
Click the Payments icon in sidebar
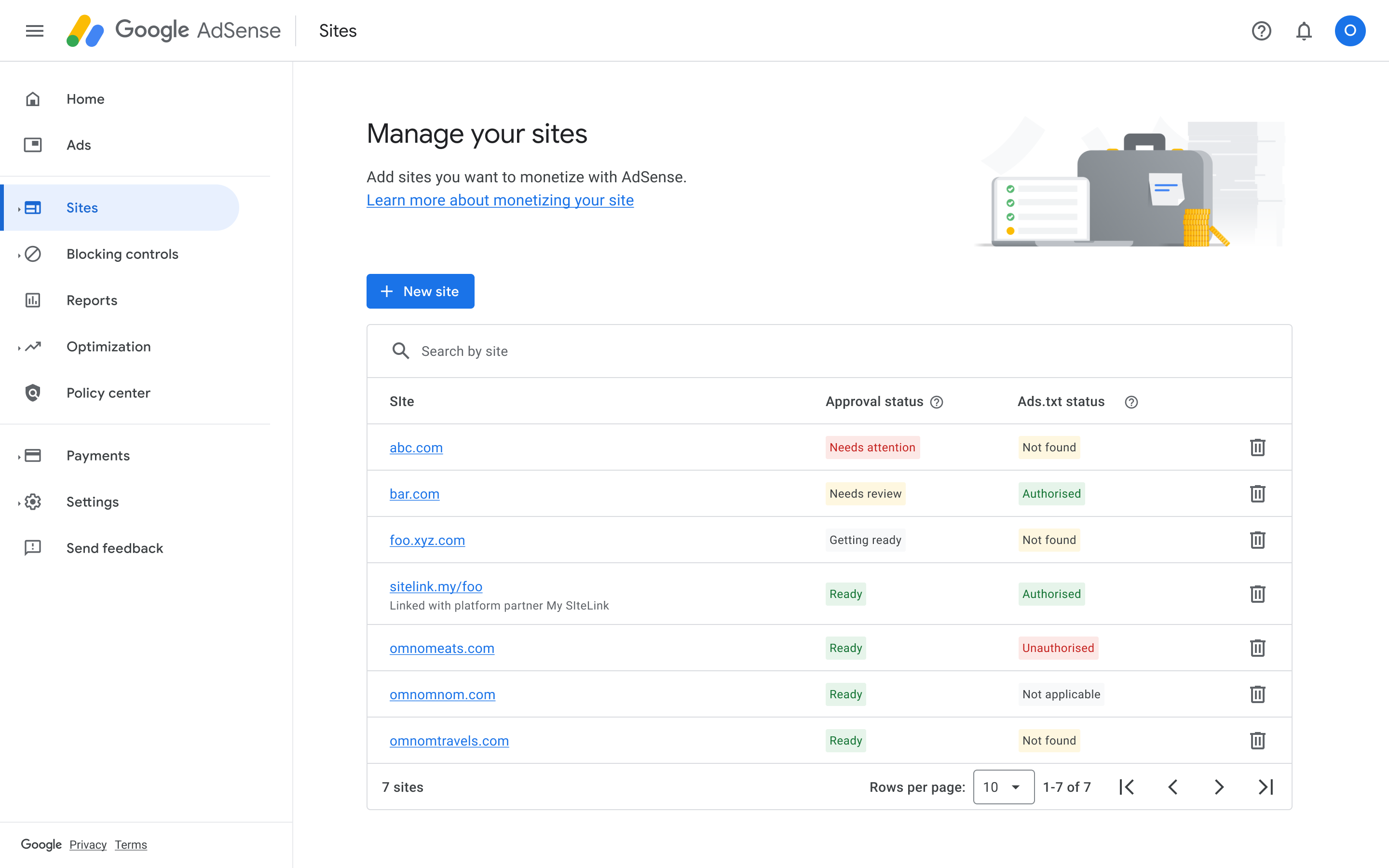pyautogui.click(x=32, y=455)
